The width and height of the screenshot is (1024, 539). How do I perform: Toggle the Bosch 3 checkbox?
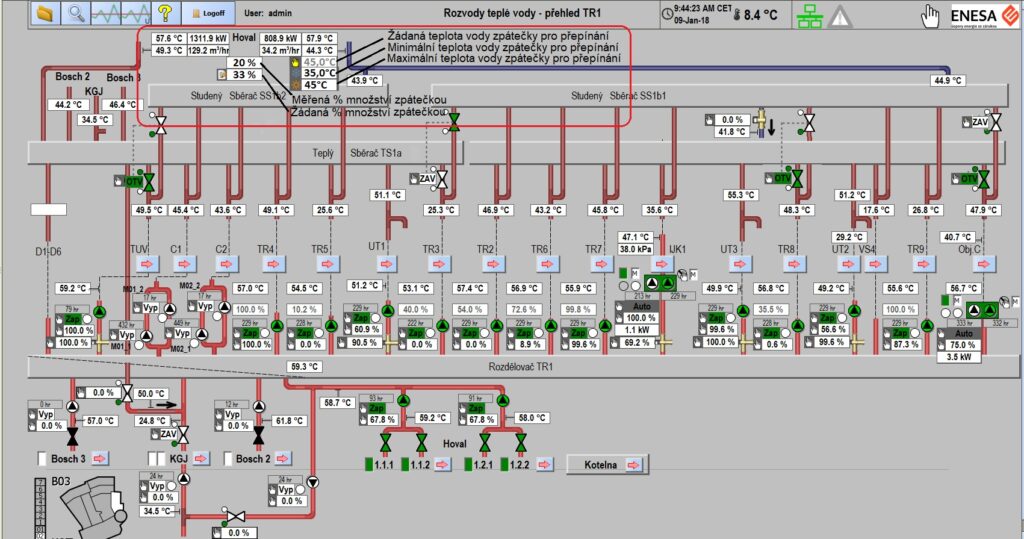point(42,459)
